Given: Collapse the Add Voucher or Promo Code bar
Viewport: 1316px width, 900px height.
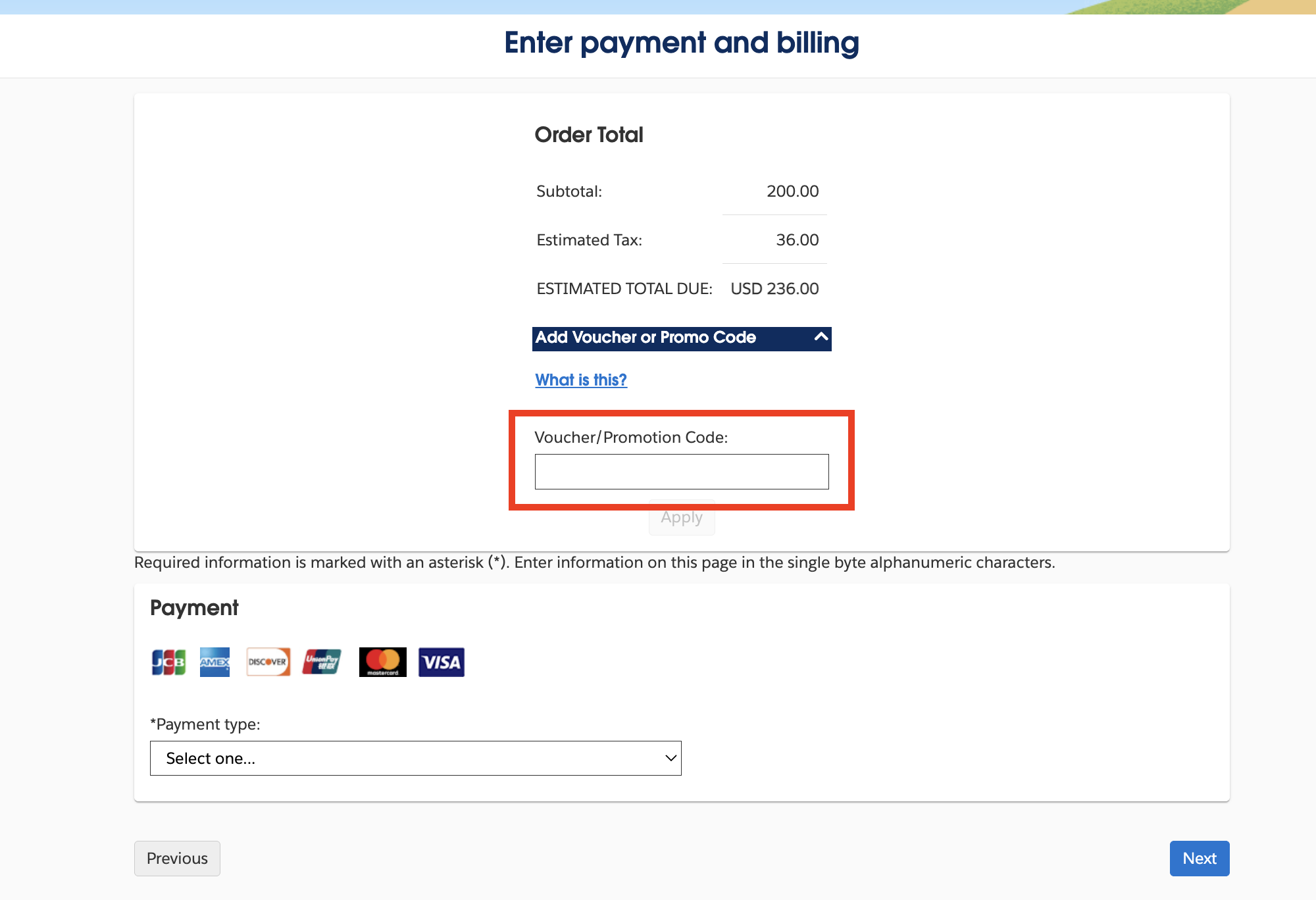Looking at the screenshot, I should 682,338.
